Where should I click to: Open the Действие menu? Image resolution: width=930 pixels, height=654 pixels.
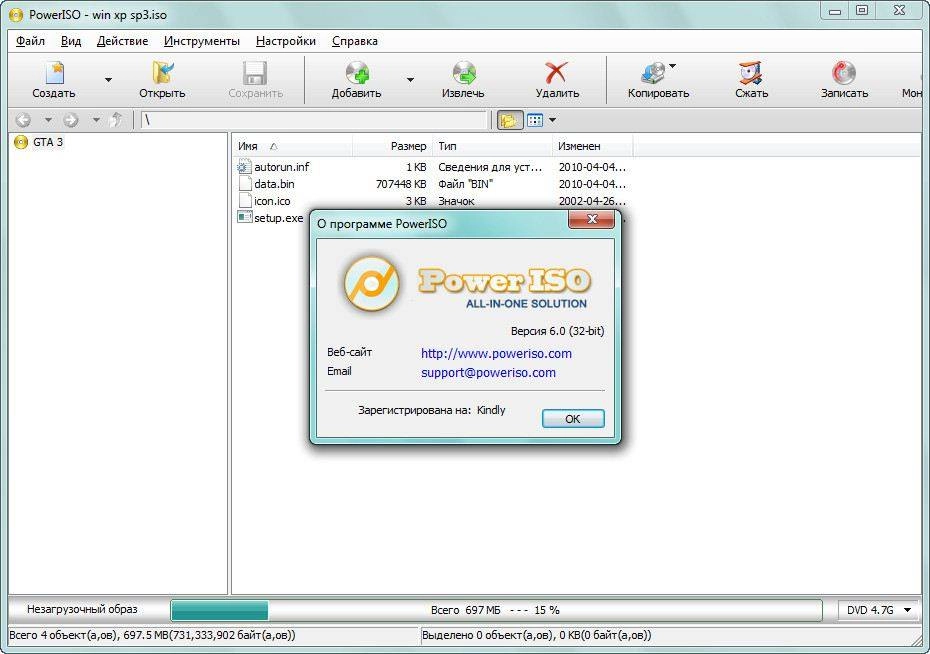(122, 41)
